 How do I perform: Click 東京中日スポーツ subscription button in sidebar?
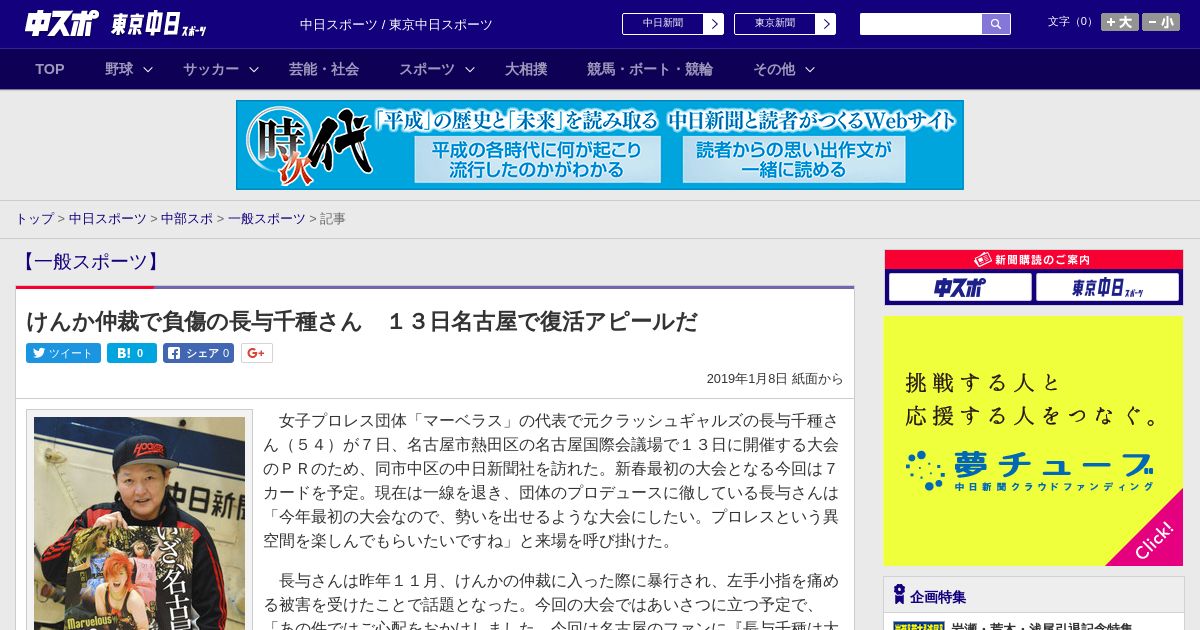click(x=1107, y=288)
